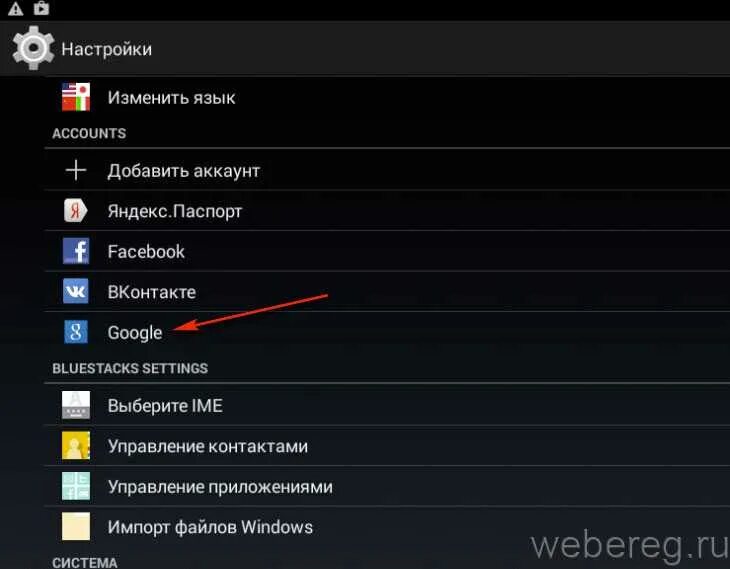Click the store bag notification icon
Screen dimensions: 730x569
(41, 8)
